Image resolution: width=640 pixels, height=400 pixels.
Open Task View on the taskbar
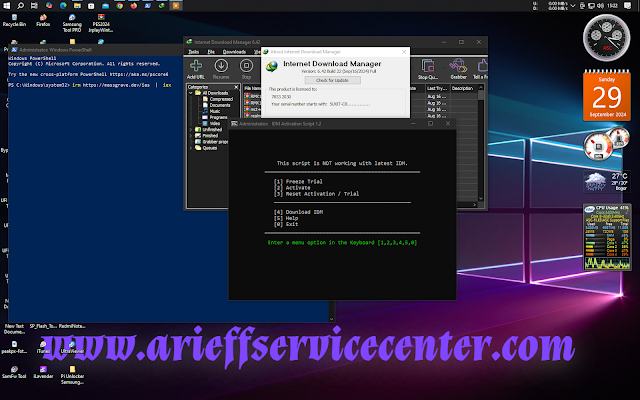pyautogui.click(x=34, y=6)
